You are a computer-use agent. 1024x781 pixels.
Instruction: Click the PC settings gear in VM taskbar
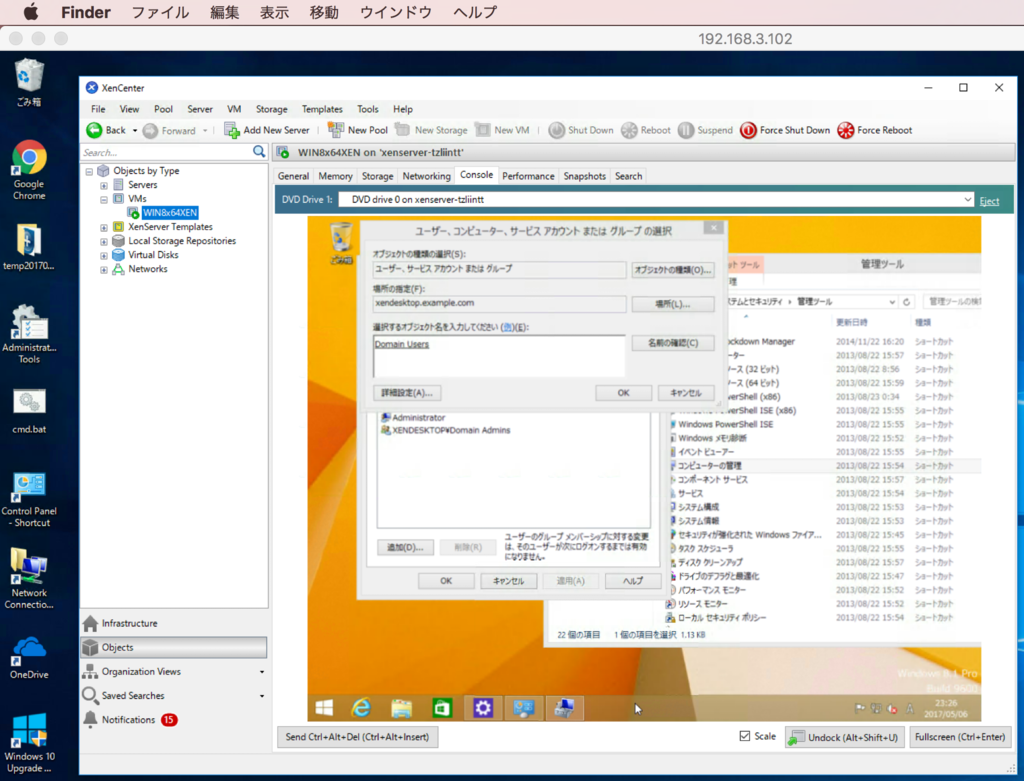tap(483, 708)
